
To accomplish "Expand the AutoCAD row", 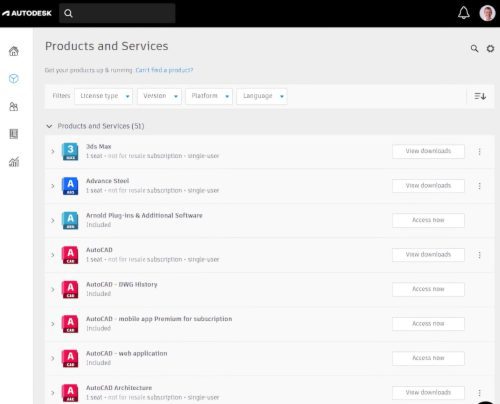I will point(52,255).
